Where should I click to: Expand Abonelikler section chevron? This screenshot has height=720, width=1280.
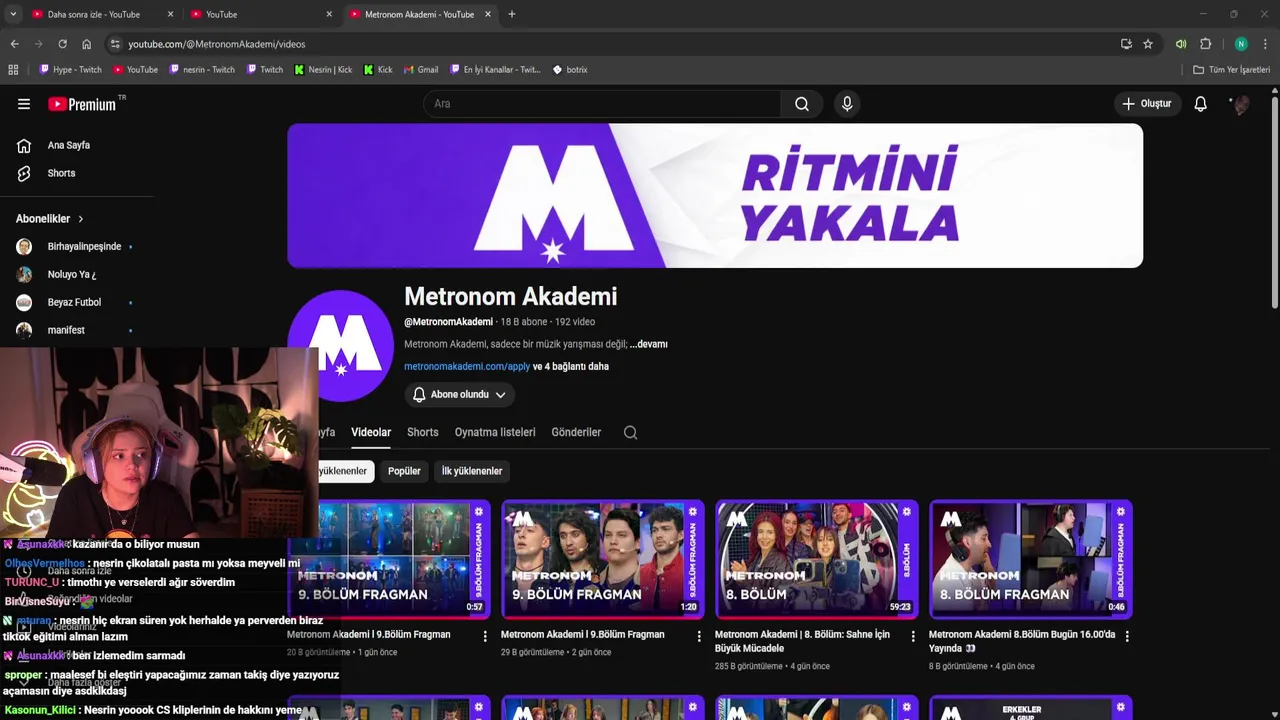[x=81, y=219]
